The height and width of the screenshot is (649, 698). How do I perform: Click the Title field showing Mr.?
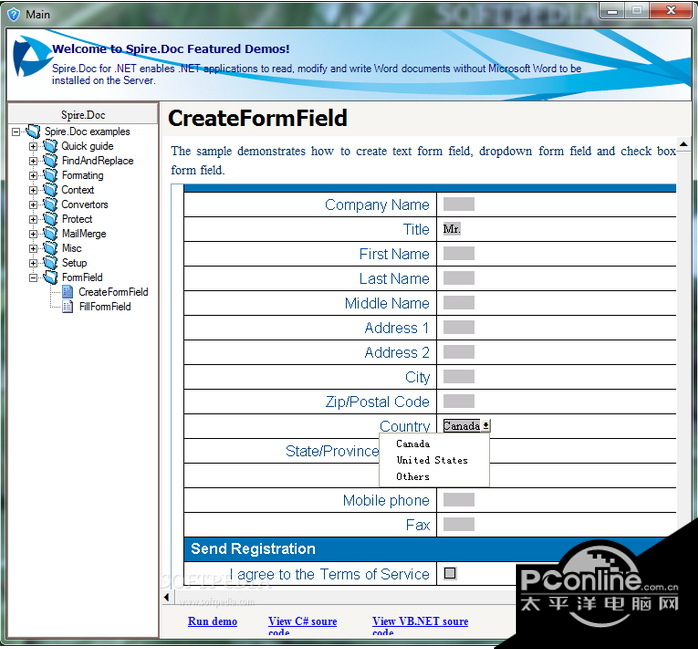click(x=452, y=229)
